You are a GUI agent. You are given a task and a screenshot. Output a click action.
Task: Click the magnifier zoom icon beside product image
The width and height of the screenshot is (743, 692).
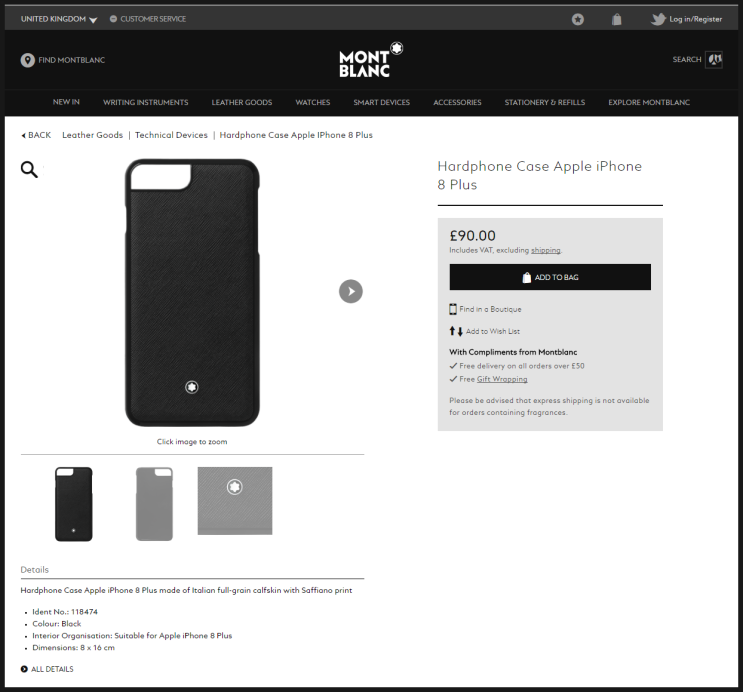29,170
